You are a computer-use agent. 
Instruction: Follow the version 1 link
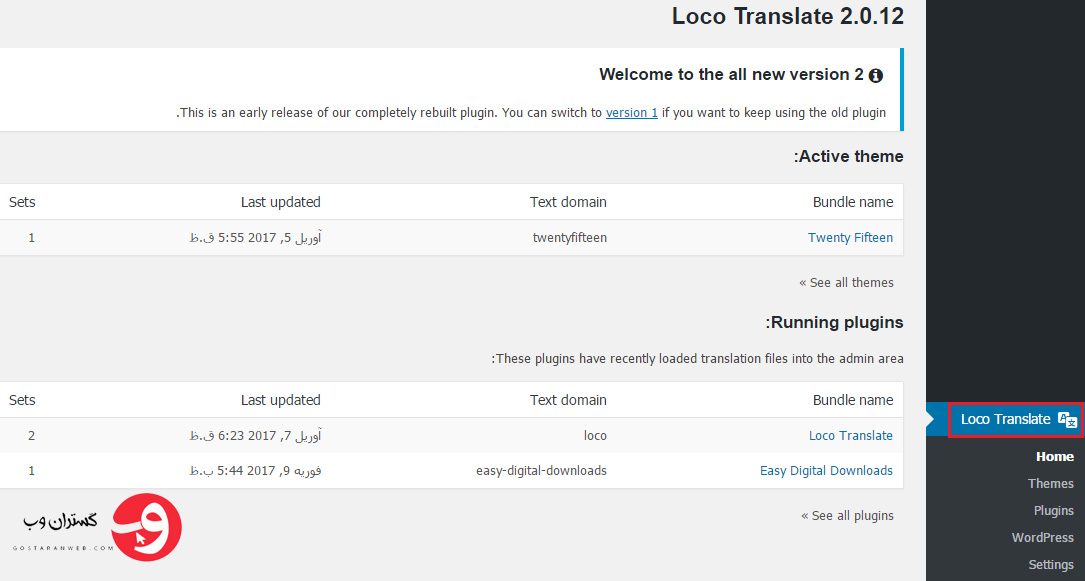[632, 113]
